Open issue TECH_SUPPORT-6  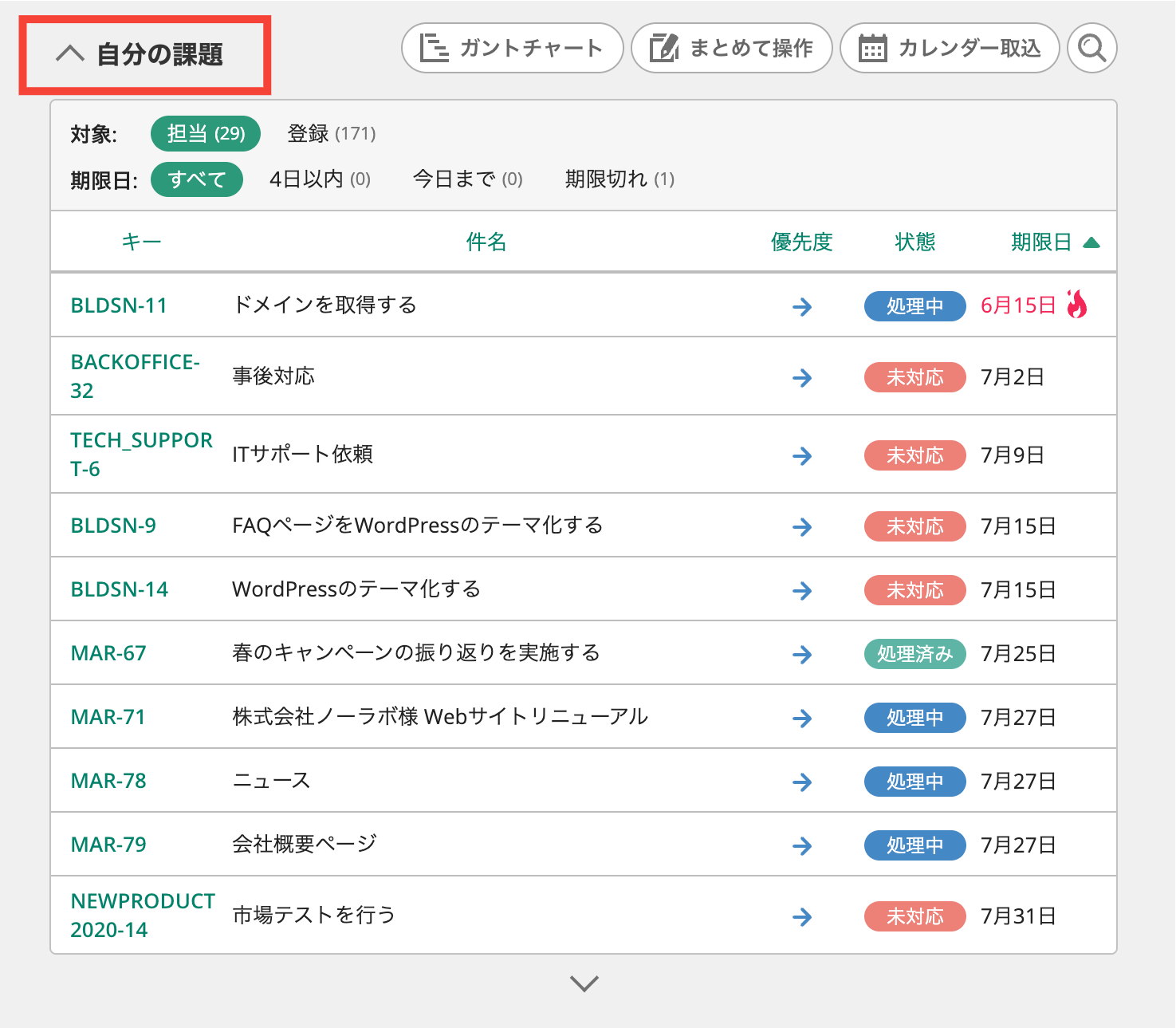point(141,455)
